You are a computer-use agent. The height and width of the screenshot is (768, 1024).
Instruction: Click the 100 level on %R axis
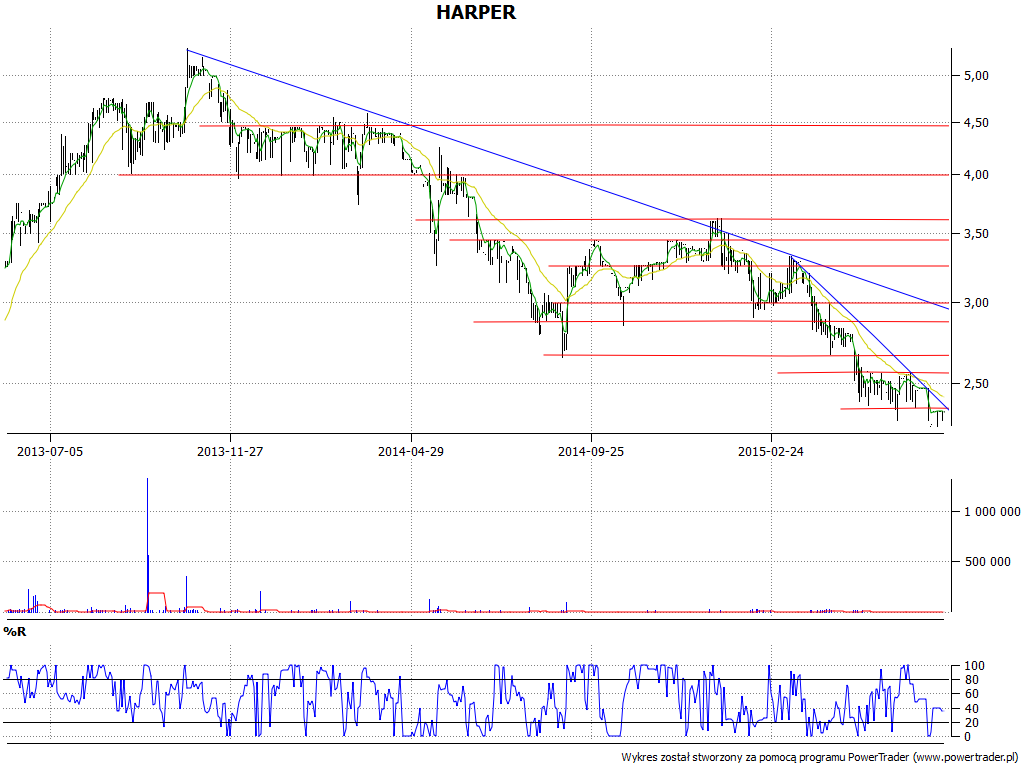(x=974, y=666)
